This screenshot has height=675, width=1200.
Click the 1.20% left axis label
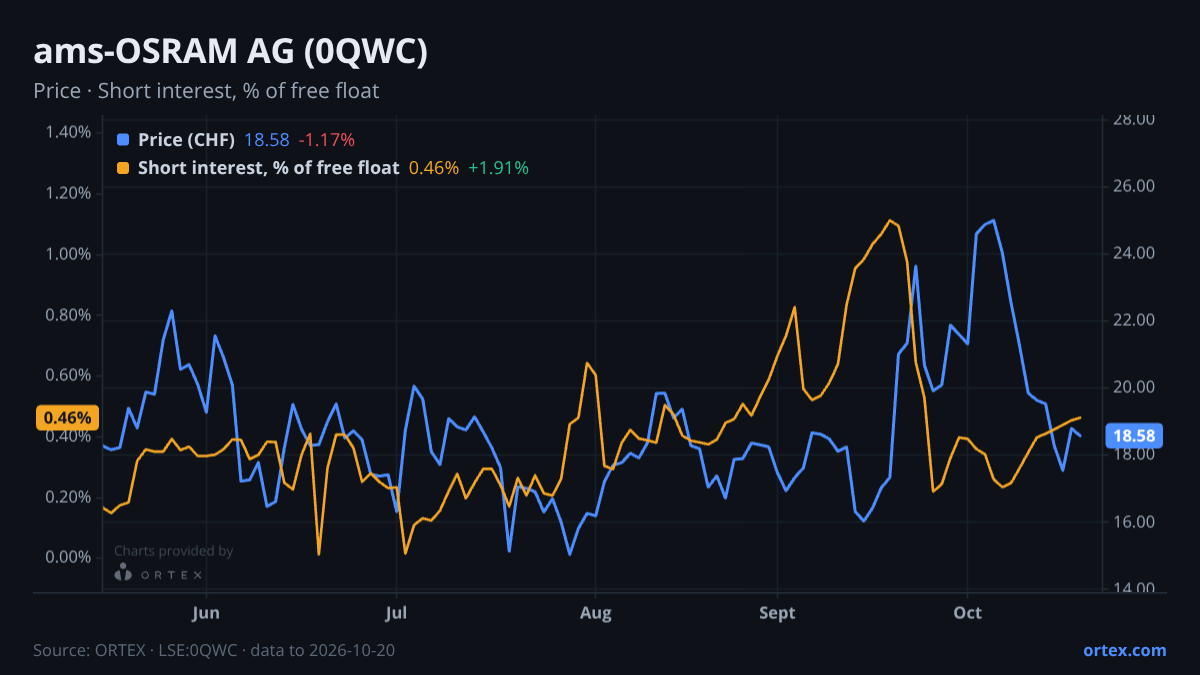67,193
